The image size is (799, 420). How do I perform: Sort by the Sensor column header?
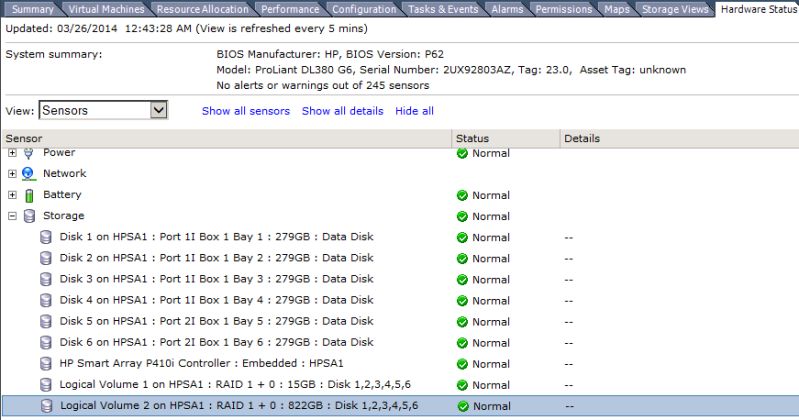(x=226, y=139)
